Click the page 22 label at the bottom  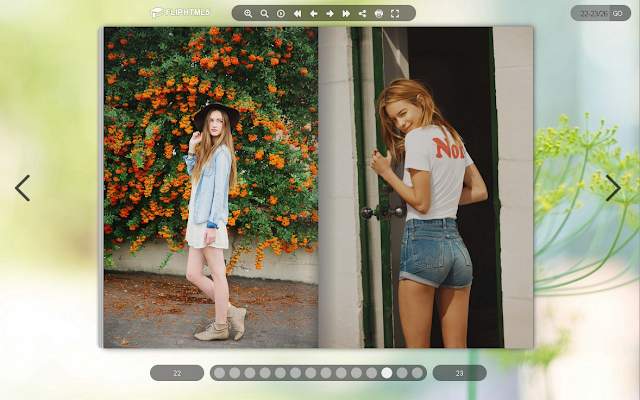[177, 373]
